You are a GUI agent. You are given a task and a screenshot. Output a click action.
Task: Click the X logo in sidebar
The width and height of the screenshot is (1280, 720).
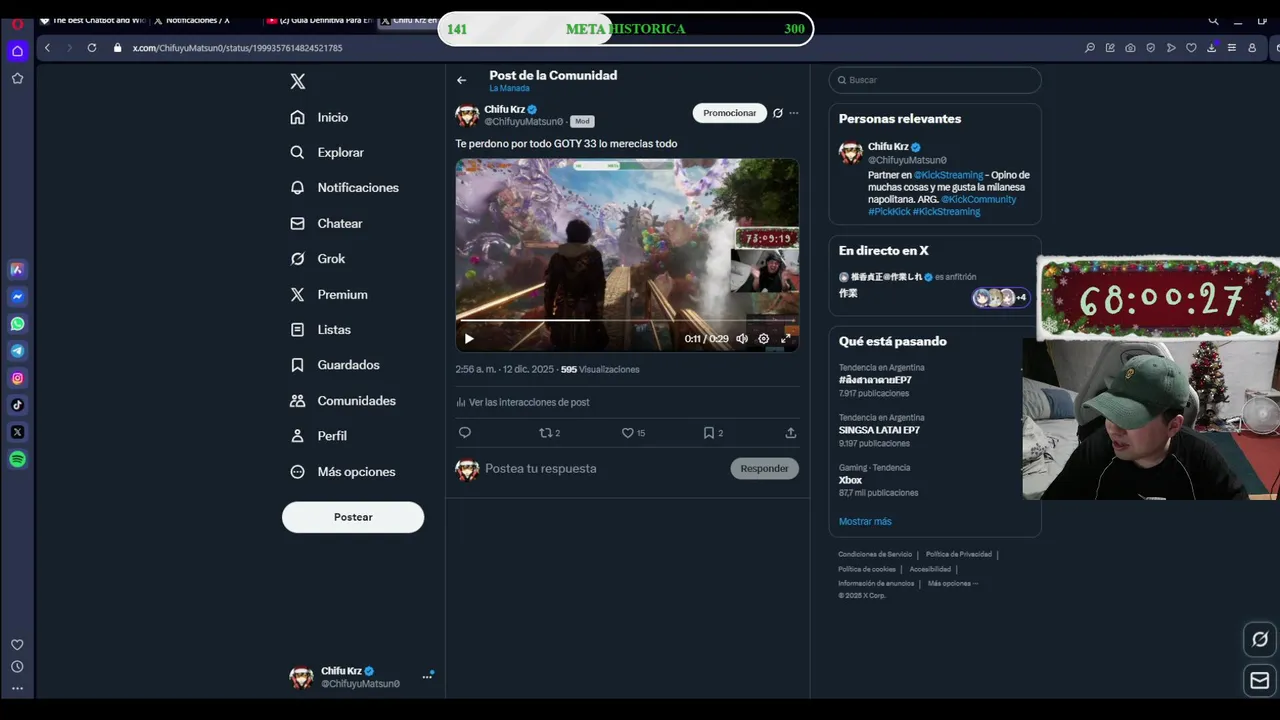[x=297, y=82]
